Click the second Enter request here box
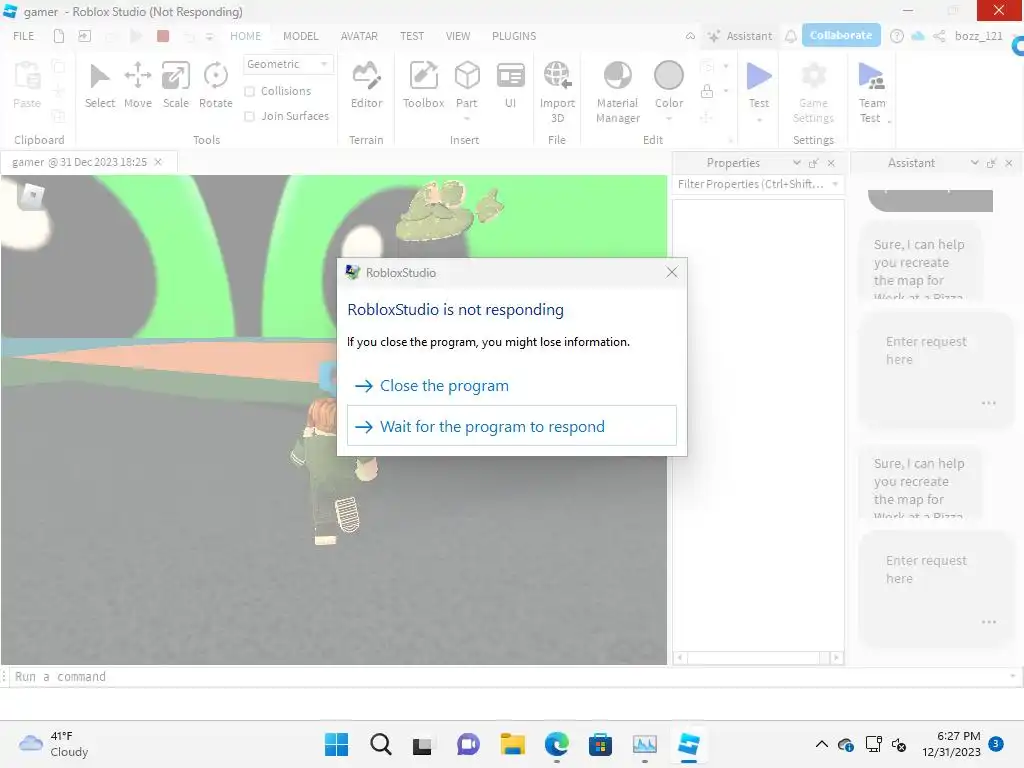The width and height of the screenshot is (1024, 768). (936, 589)
